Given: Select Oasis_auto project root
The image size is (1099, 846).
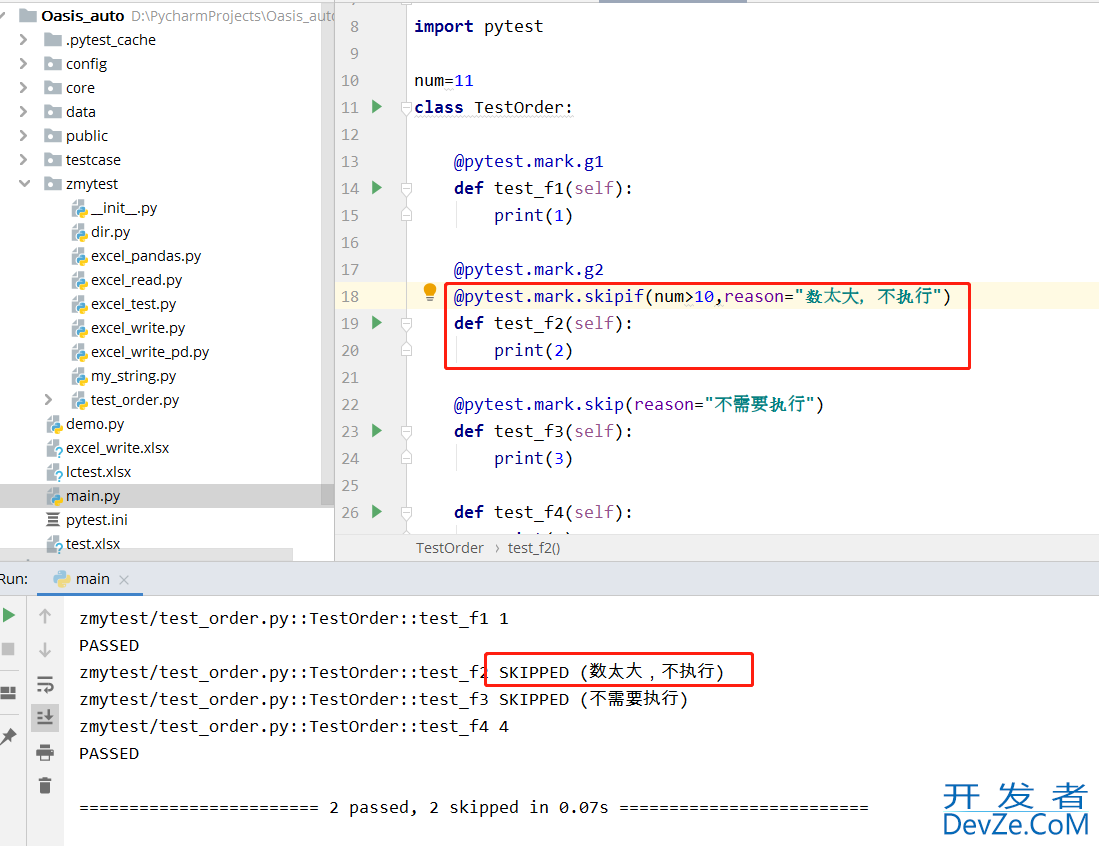Looking at the screenshot, I should click(83, 15).
